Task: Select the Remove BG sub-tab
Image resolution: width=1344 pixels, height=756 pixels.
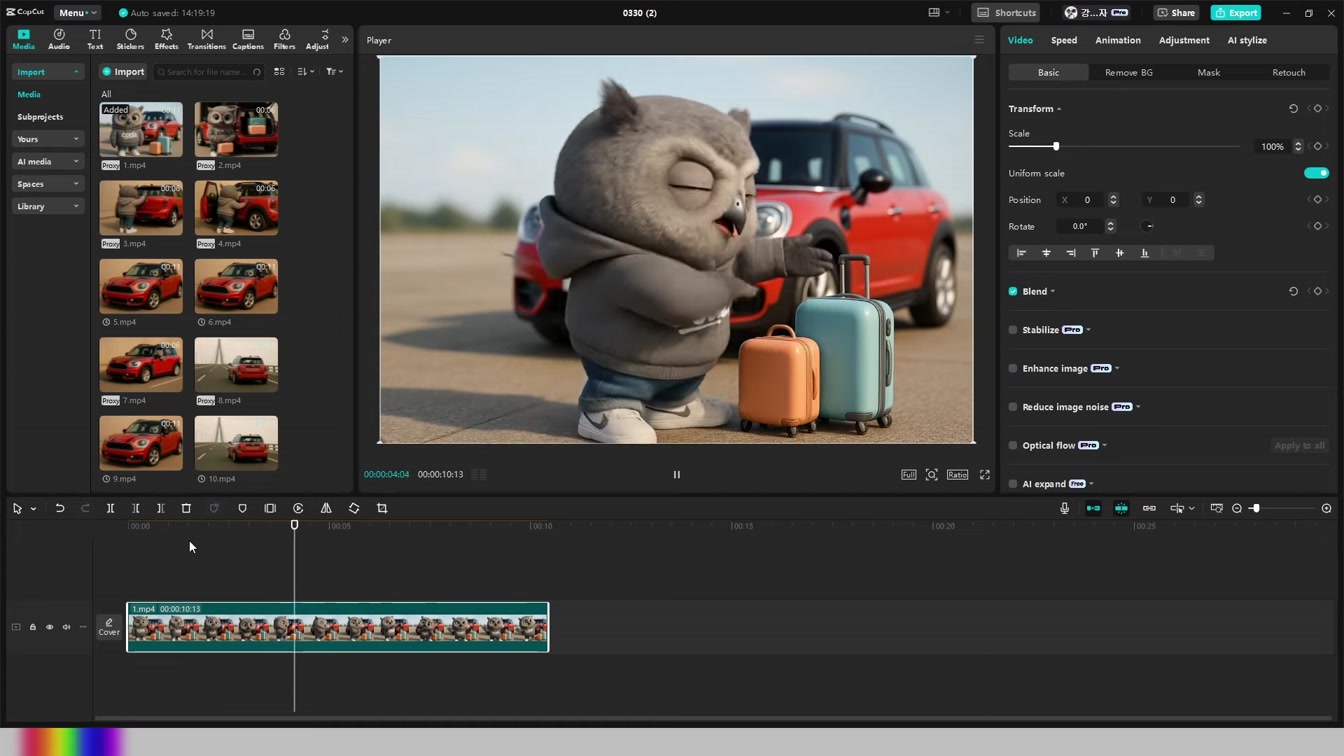Action: point(1129,72)
